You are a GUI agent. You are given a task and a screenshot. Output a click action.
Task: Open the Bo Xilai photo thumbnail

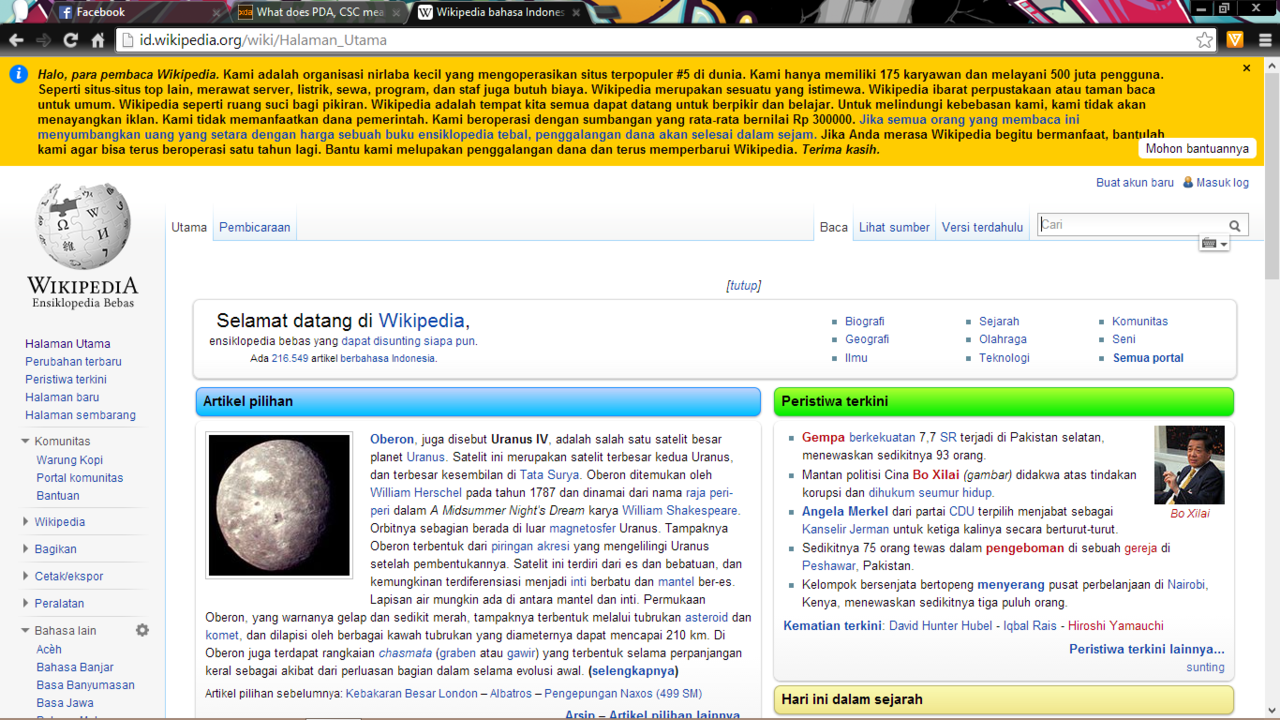(1189, 465)
